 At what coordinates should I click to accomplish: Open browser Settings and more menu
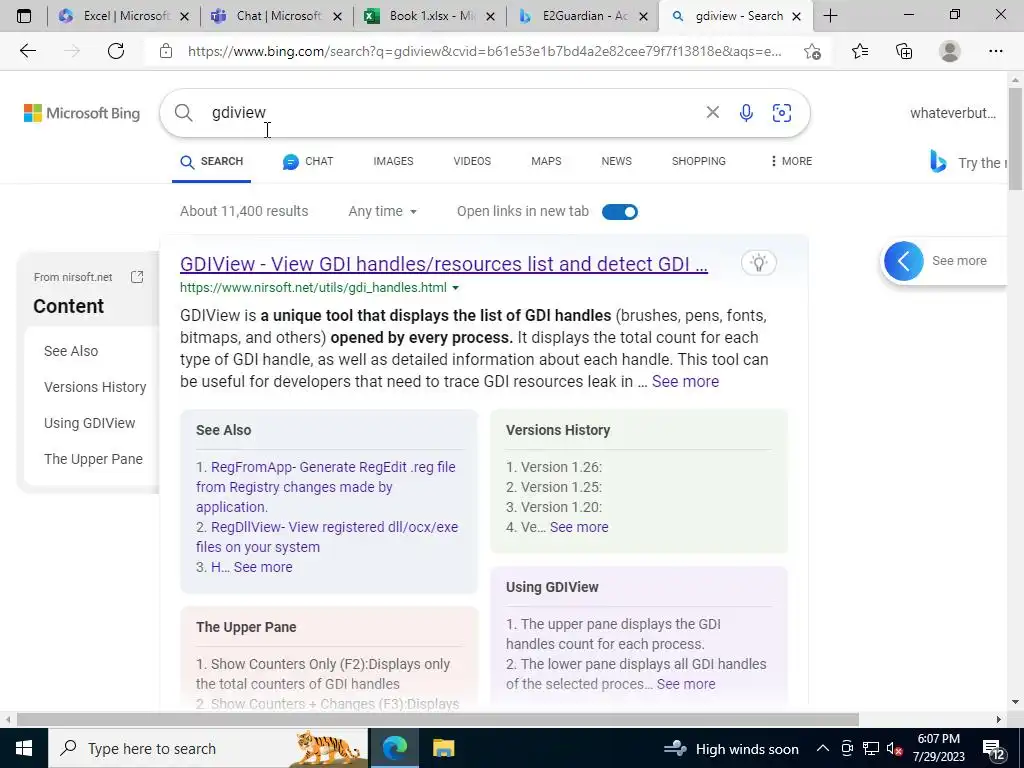995,51
